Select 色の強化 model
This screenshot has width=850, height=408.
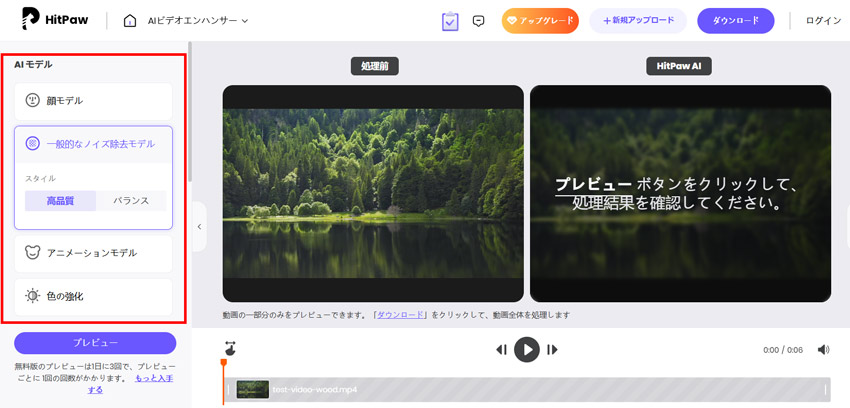(93, 296)
